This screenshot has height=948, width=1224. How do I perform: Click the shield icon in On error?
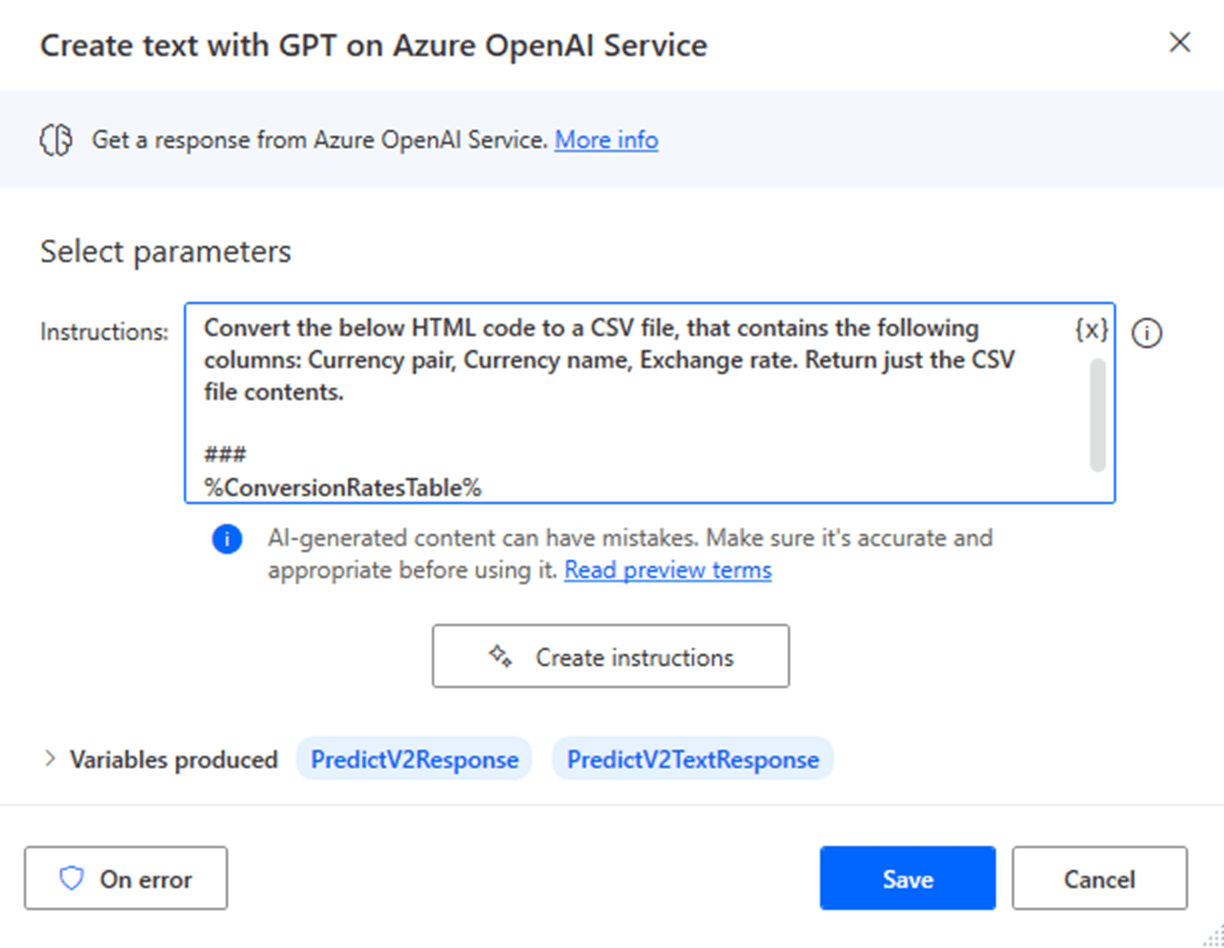pyautogui.click(x=71, y=879)
